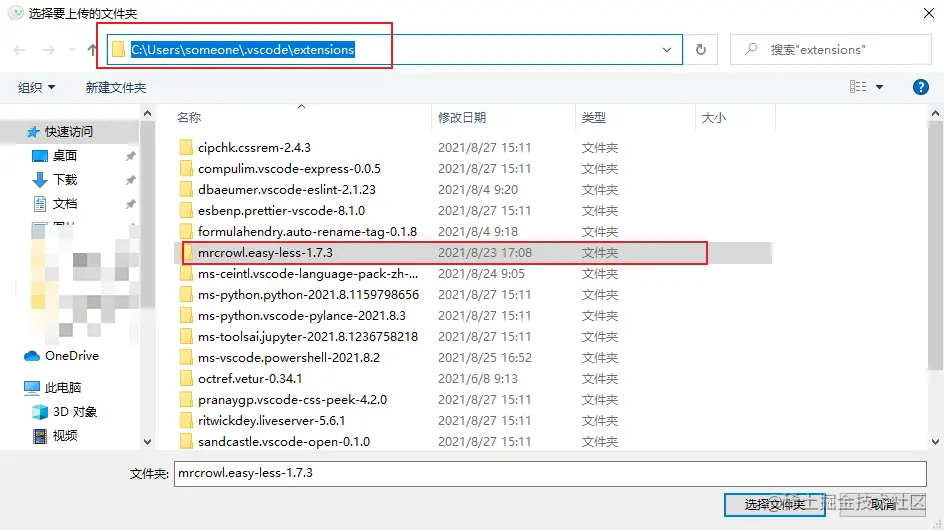
Task: Unpin 下载 via its pin icon
Action: point(130,180)
